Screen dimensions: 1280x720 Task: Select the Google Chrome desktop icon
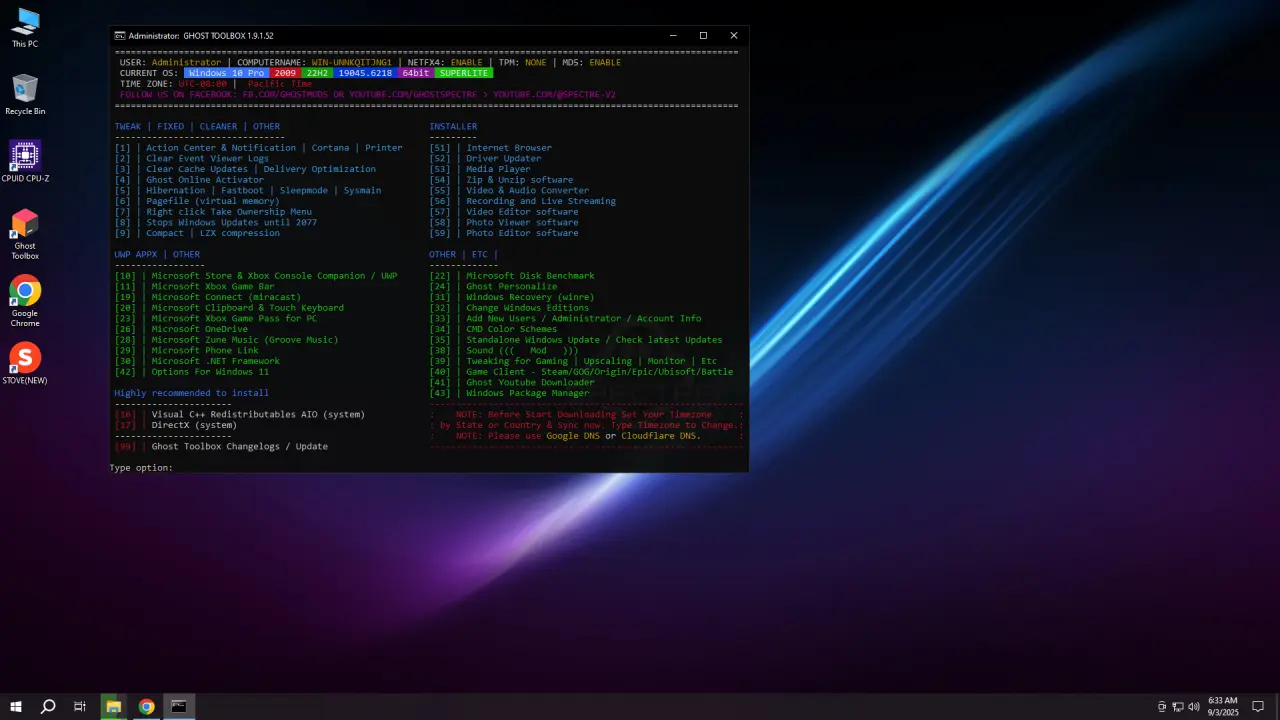pyautogui.click(x=25, y=301)
